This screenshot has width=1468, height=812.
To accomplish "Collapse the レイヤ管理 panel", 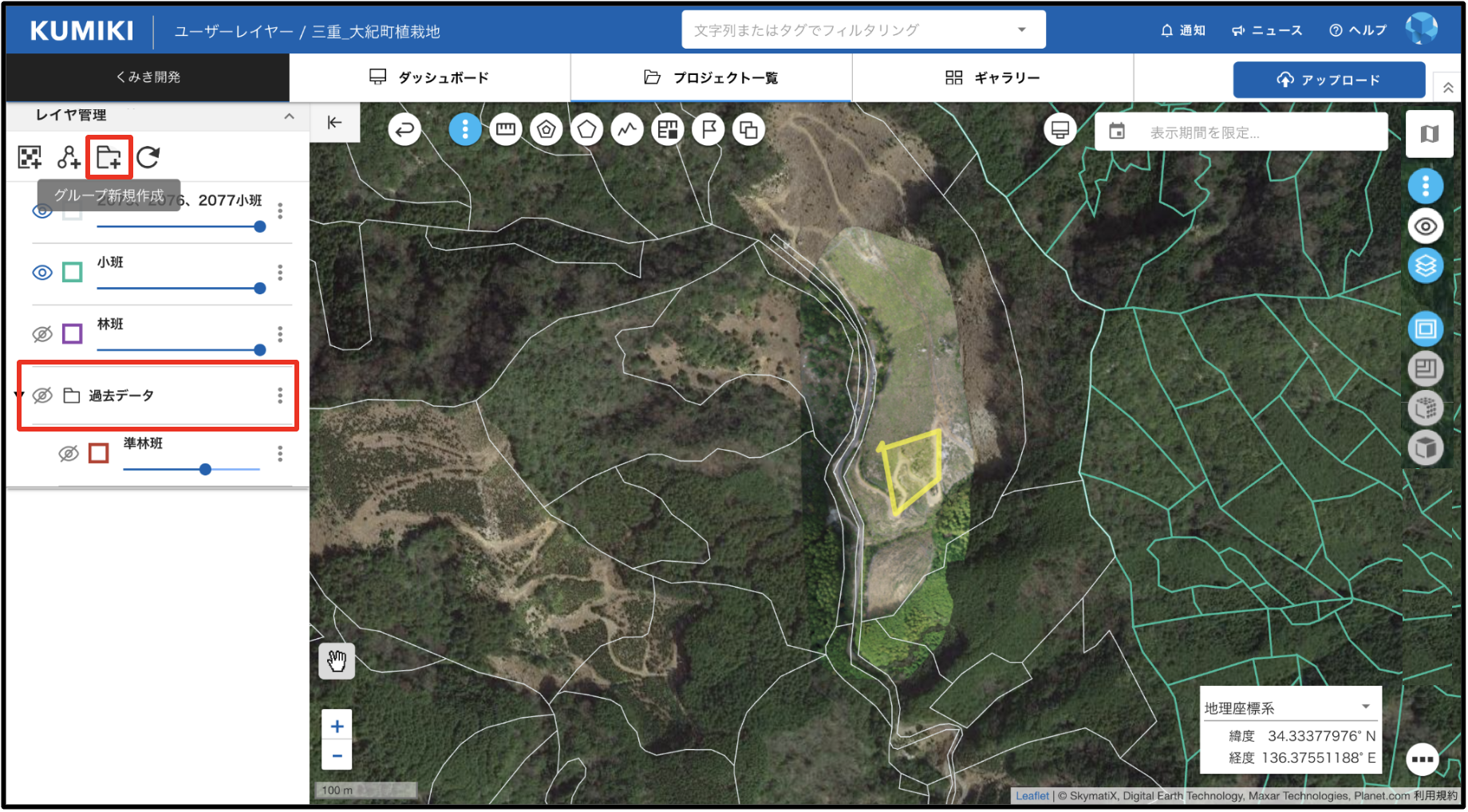I will click(289, 116).
